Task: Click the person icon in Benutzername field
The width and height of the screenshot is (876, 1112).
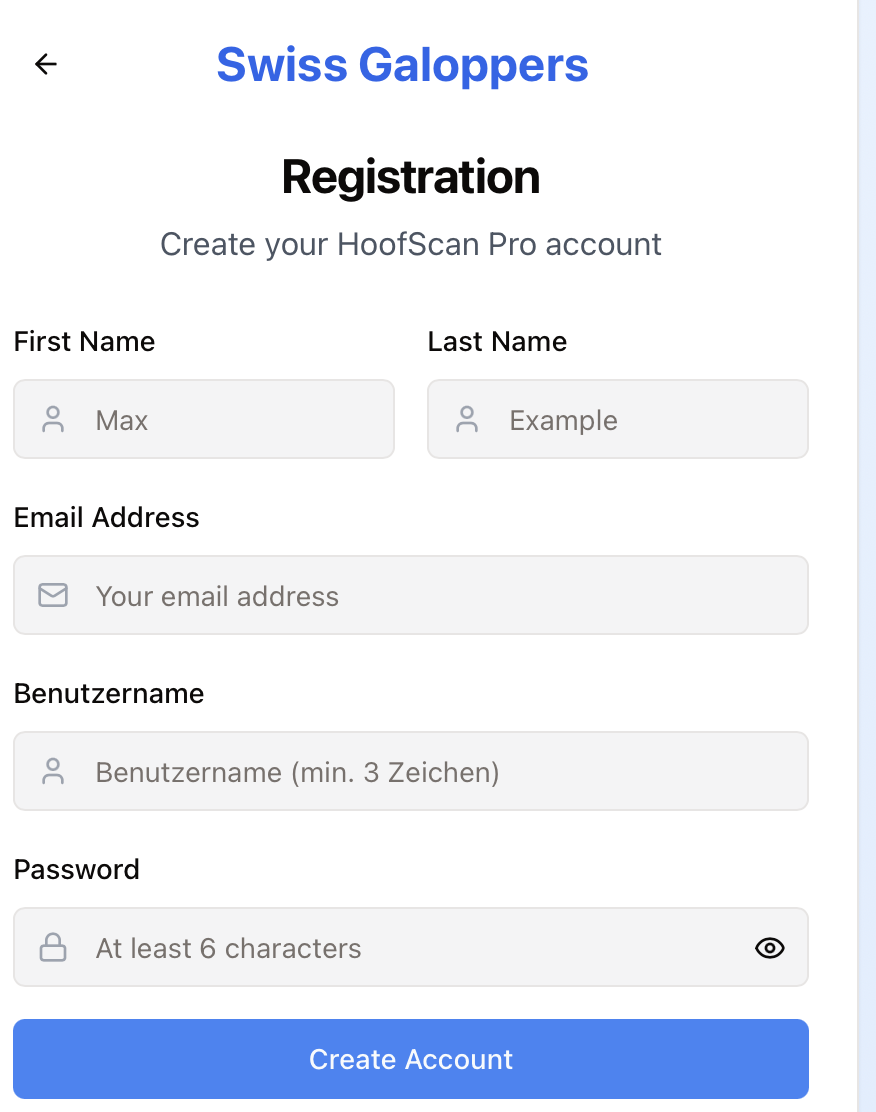Action: [x=53, y=771]
